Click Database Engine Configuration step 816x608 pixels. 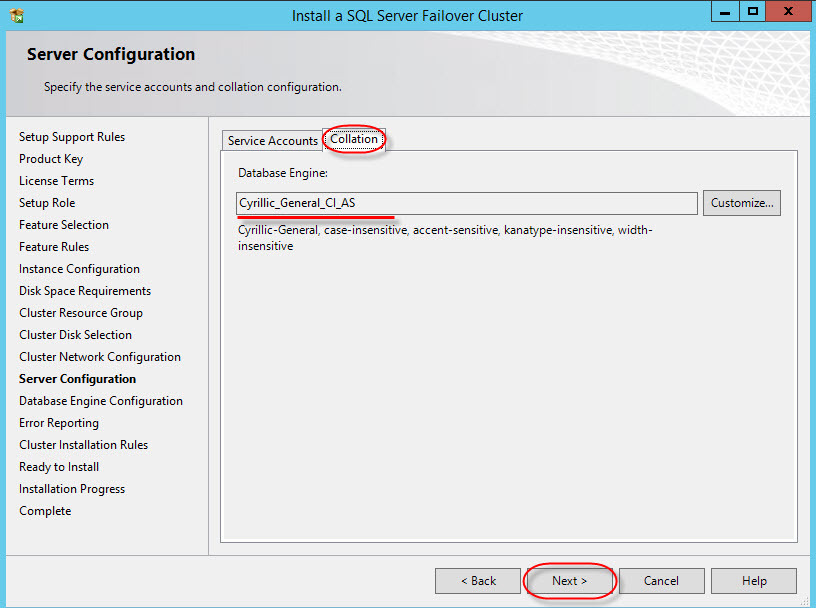coord(101,401)
